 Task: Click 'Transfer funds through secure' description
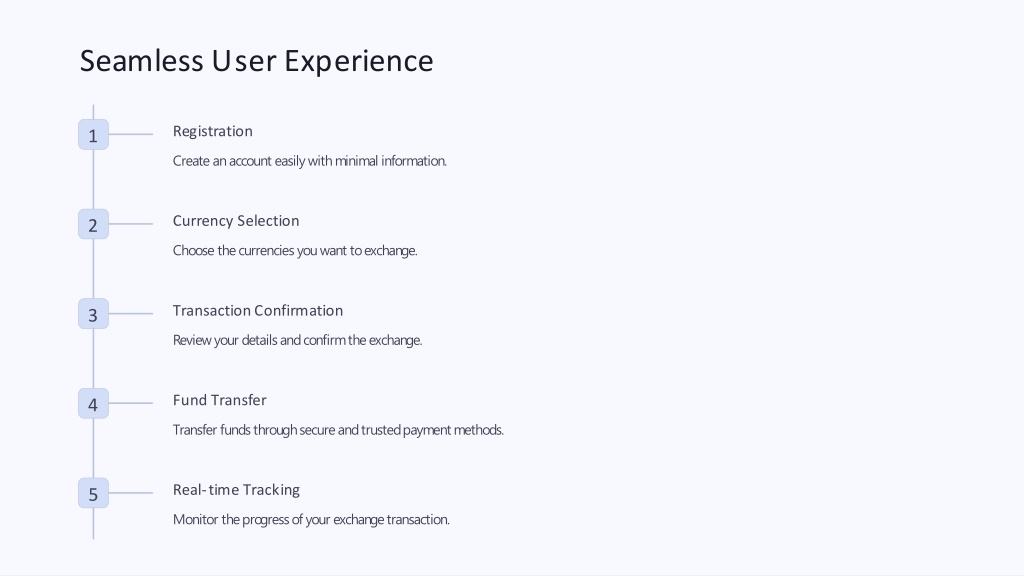point(338,430)
